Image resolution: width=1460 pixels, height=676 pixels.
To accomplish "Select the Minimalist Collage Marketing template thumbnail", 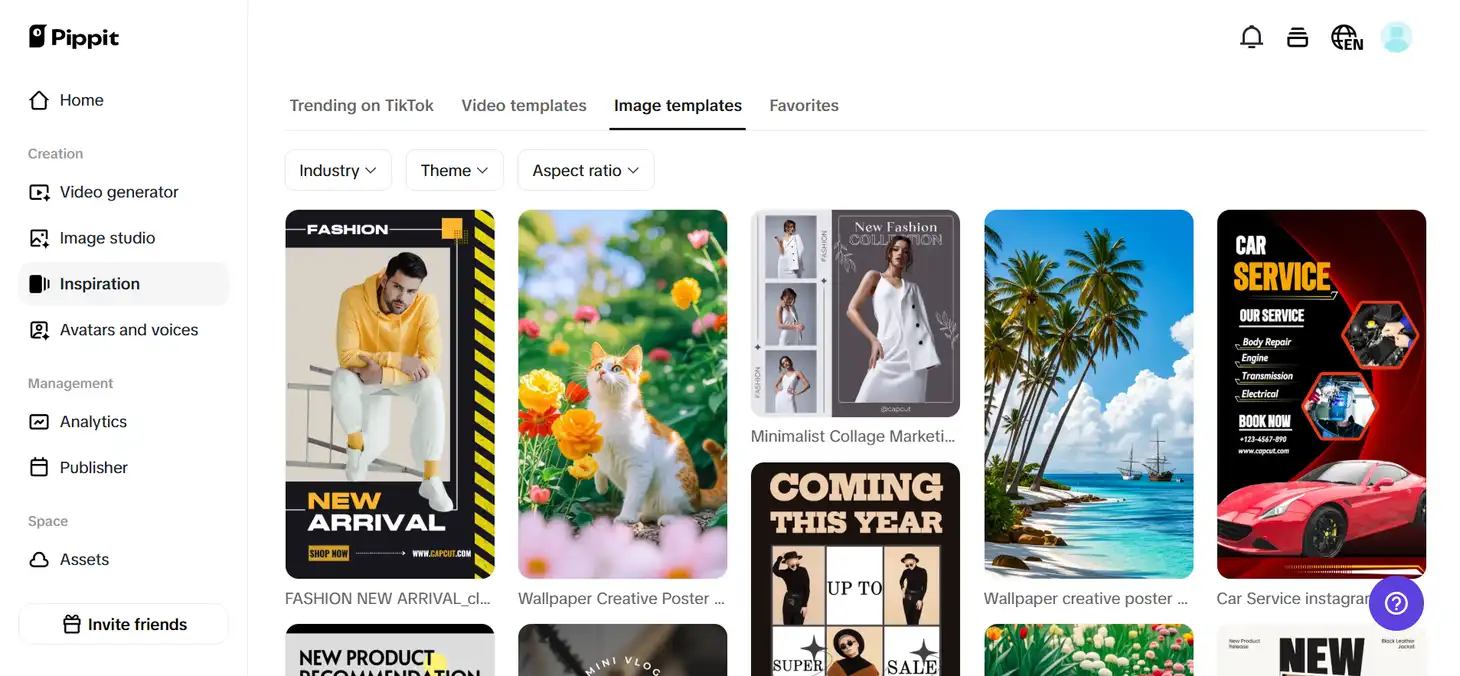I will (x=855, y=313).
